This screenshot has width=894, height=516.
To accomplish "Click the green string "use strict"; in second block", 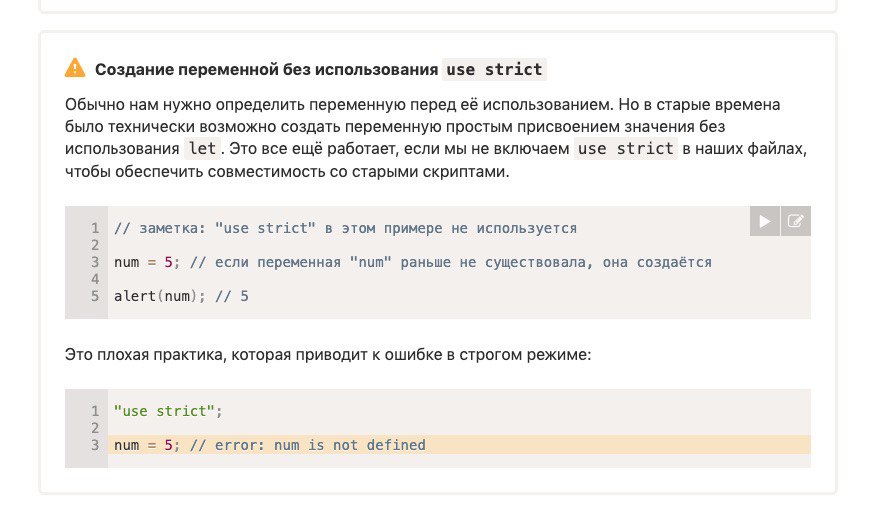I will (168, 411).
